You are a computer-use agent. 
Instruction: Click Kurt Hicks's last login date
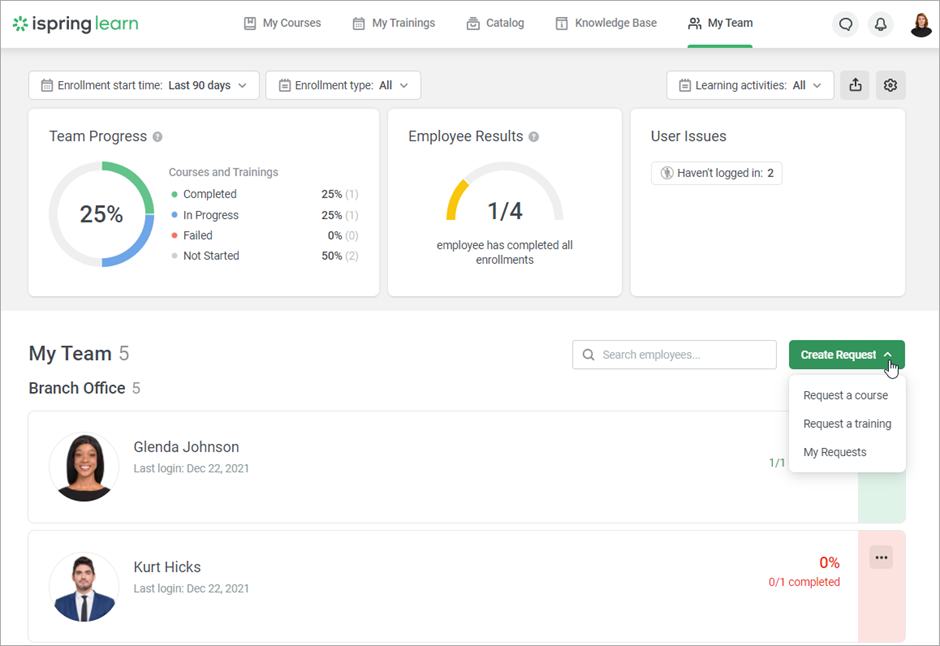click(191, 588)
